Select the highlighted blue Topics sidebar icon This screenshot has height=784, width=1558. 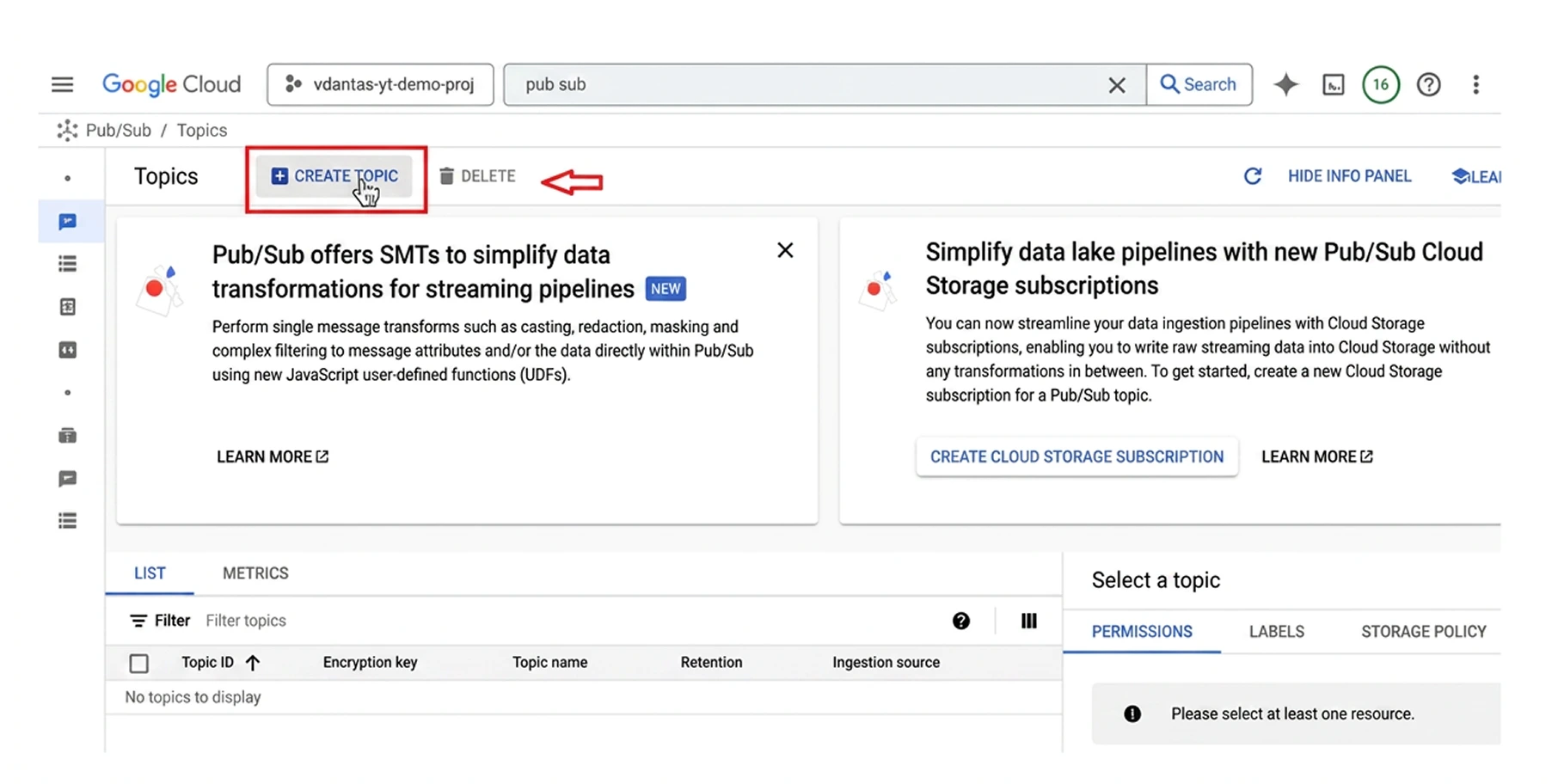click(x=67, y=222)
